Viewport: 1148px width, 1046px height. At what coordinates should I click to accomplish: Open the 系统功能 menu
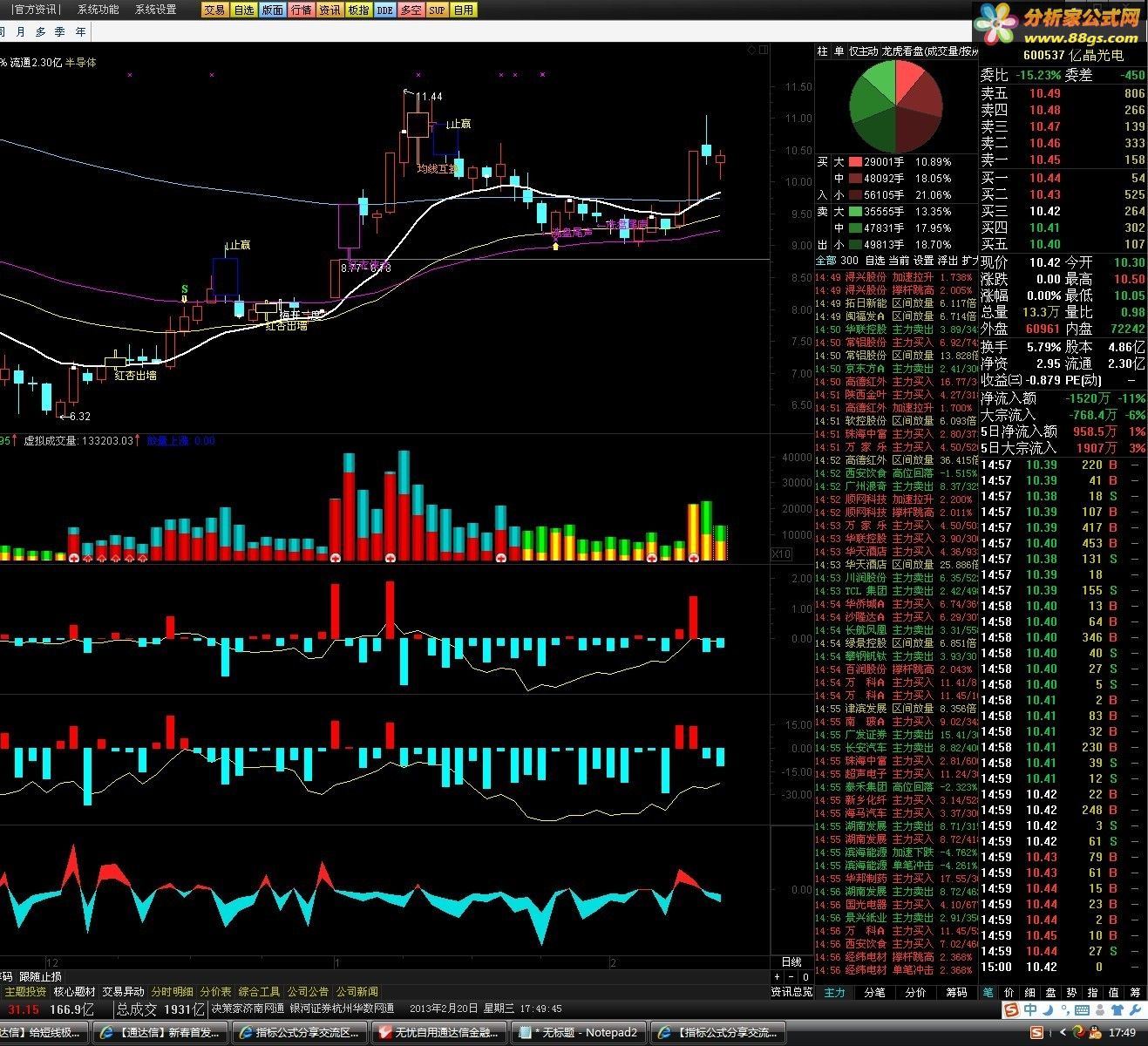[x=98, y=10]
